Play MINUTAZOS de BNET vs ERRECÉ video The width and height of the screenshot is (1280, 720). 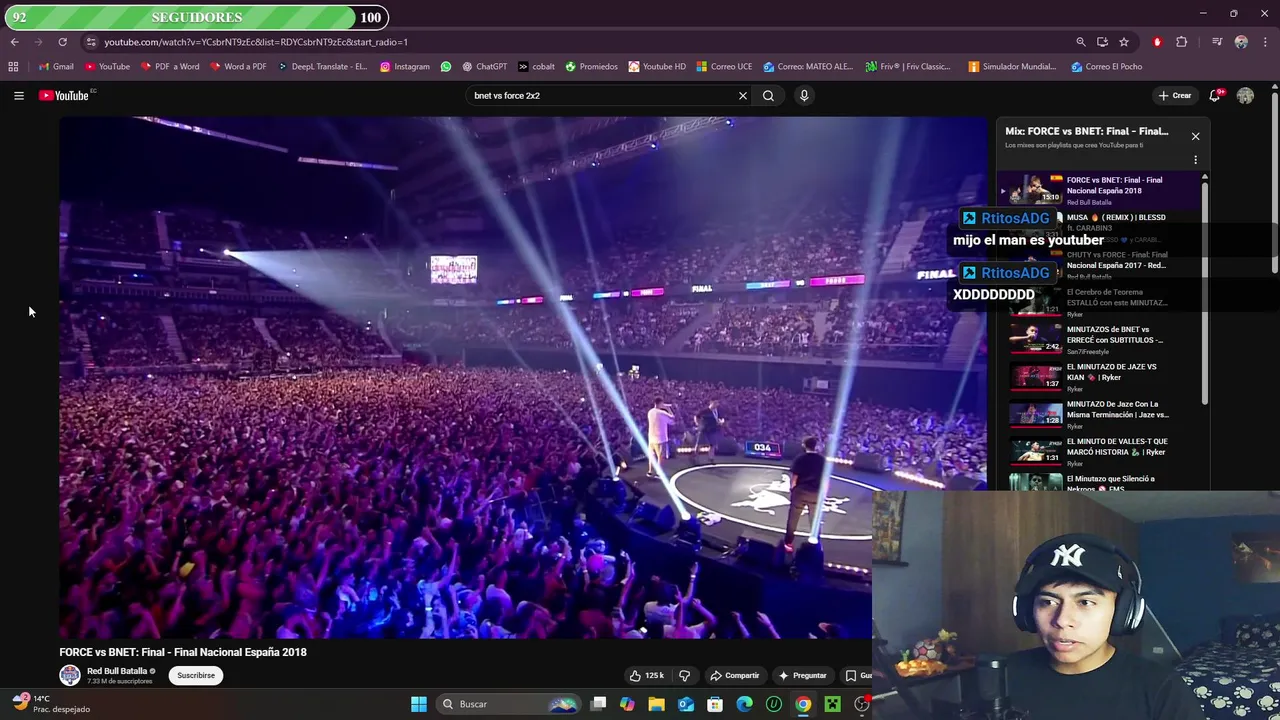tap(1099, 339)
